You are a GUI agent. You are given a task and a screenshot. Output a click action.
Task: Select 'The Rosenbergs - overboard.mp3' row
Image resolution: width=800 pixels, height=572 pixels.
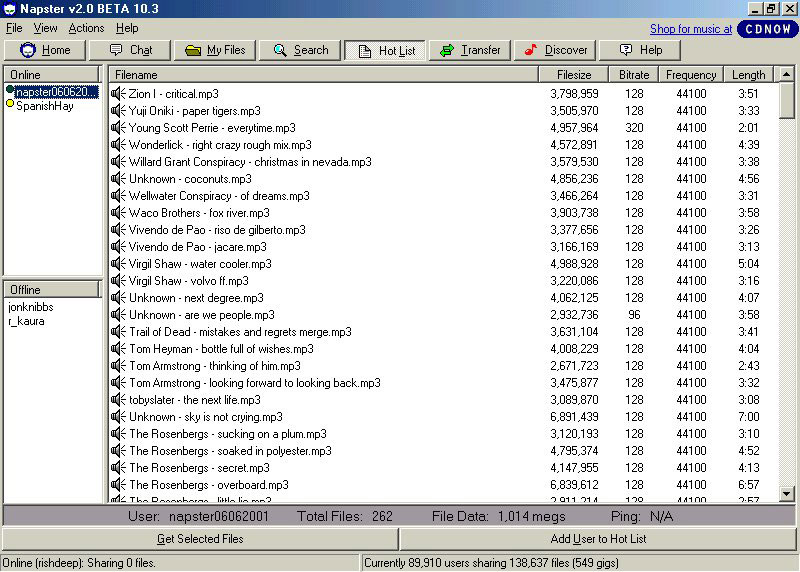(x=444, y=485)
